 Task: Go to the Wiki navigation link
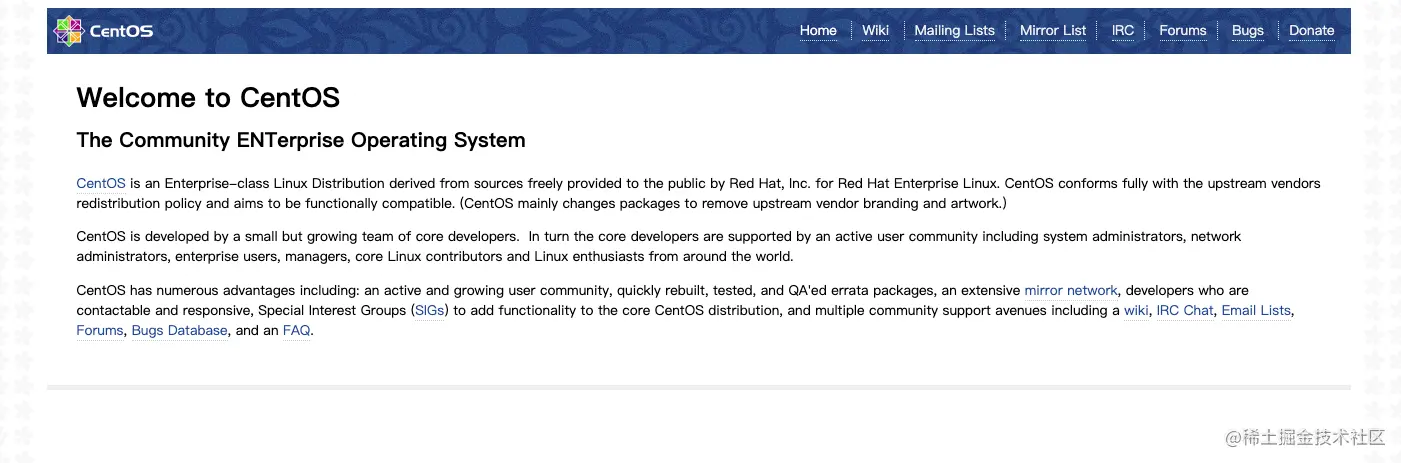point(875,30)
